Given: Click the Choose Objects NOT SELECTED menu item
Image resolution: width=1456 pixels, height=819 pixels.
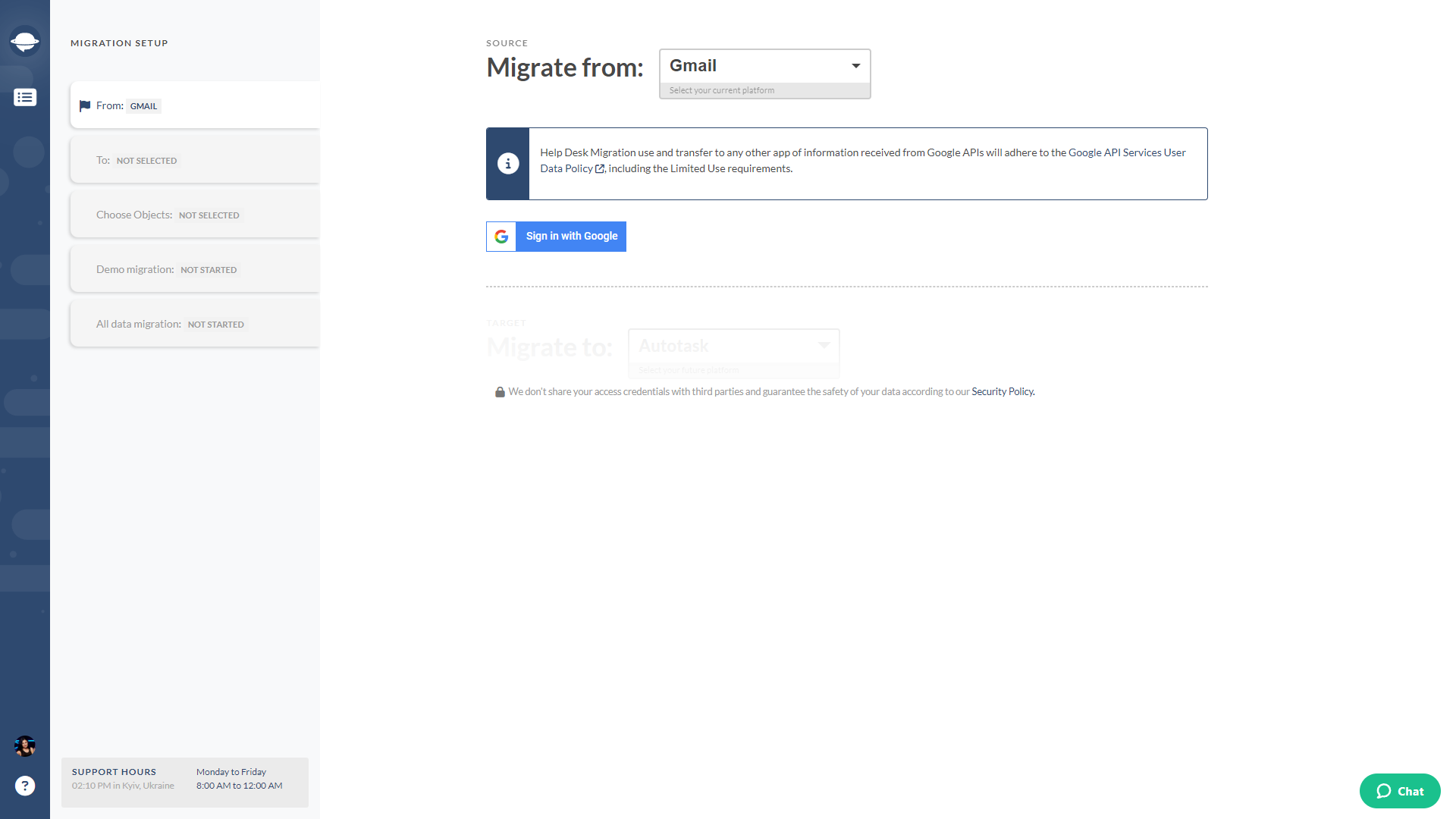Looking at the screenshot, I should [x=194, y=214].
